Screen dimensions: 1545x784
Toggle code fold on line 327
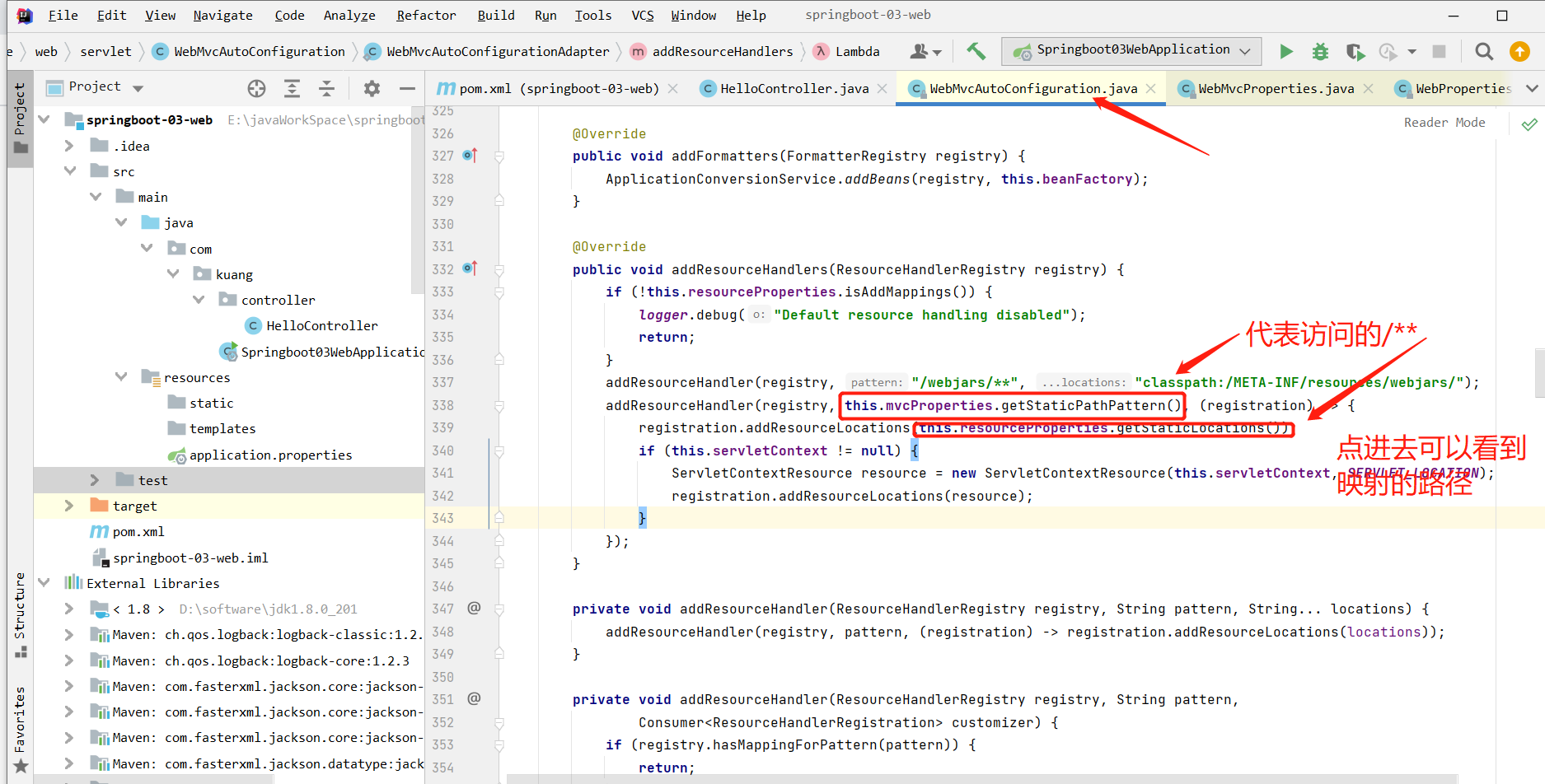pos(499,156)
